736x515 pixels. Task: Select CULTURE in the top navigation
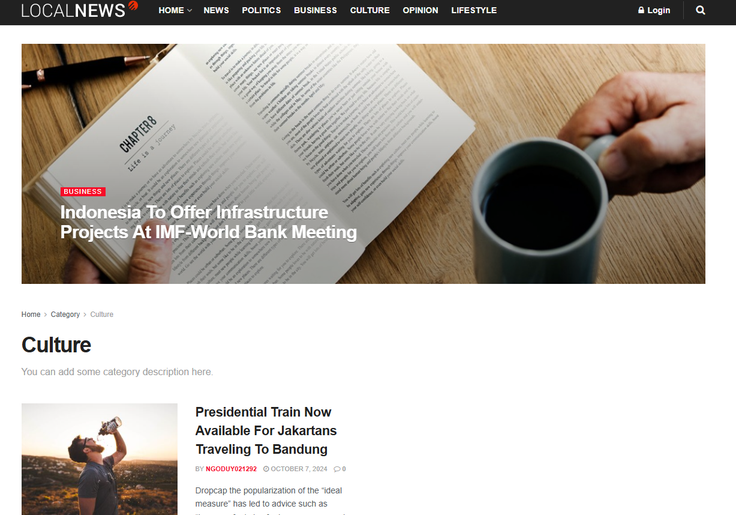[370, 10]
